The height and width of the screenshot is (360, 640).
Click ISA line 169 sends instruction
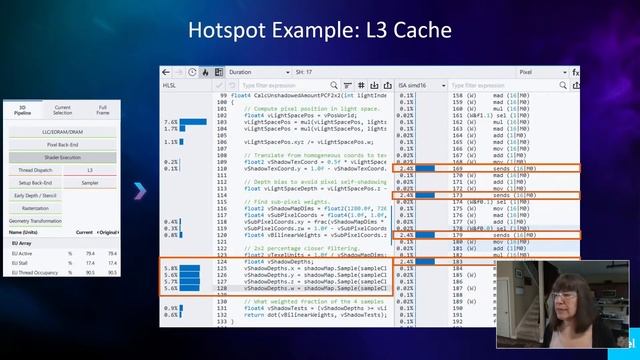486,168
